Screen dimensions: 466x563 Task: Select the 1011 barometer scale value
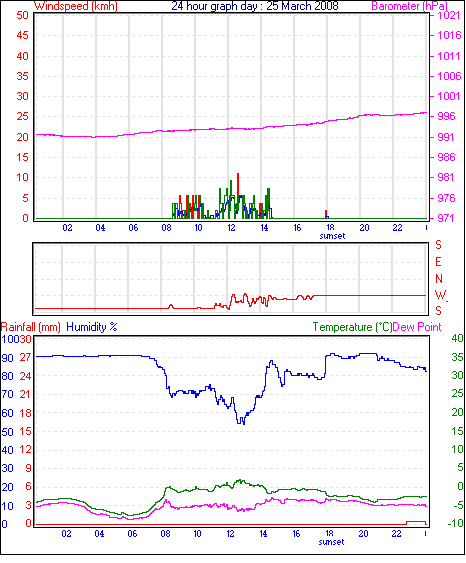click(x=448, y=56)
